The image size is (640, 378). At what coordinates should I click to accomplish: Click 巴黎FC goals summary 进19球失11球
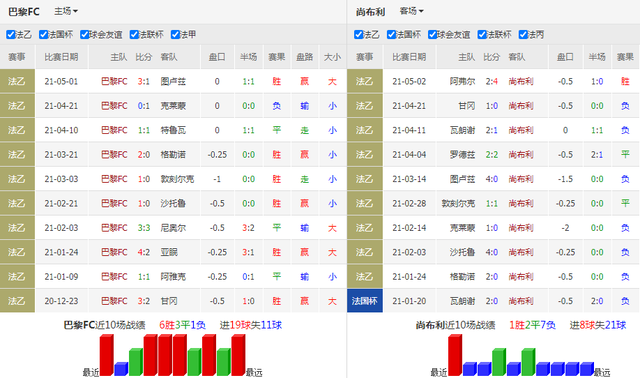coord(251,325)
